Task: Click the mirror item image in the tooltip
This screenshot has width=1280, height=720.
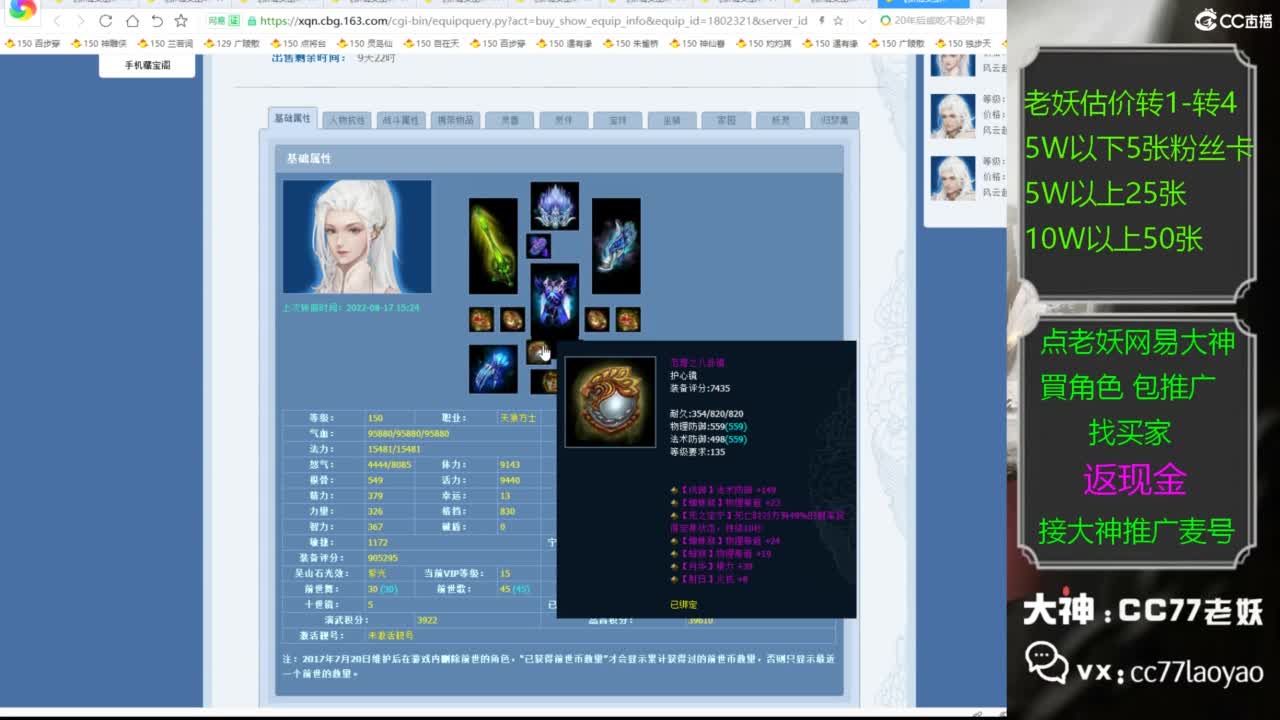Action: click(x=611, y=402)
